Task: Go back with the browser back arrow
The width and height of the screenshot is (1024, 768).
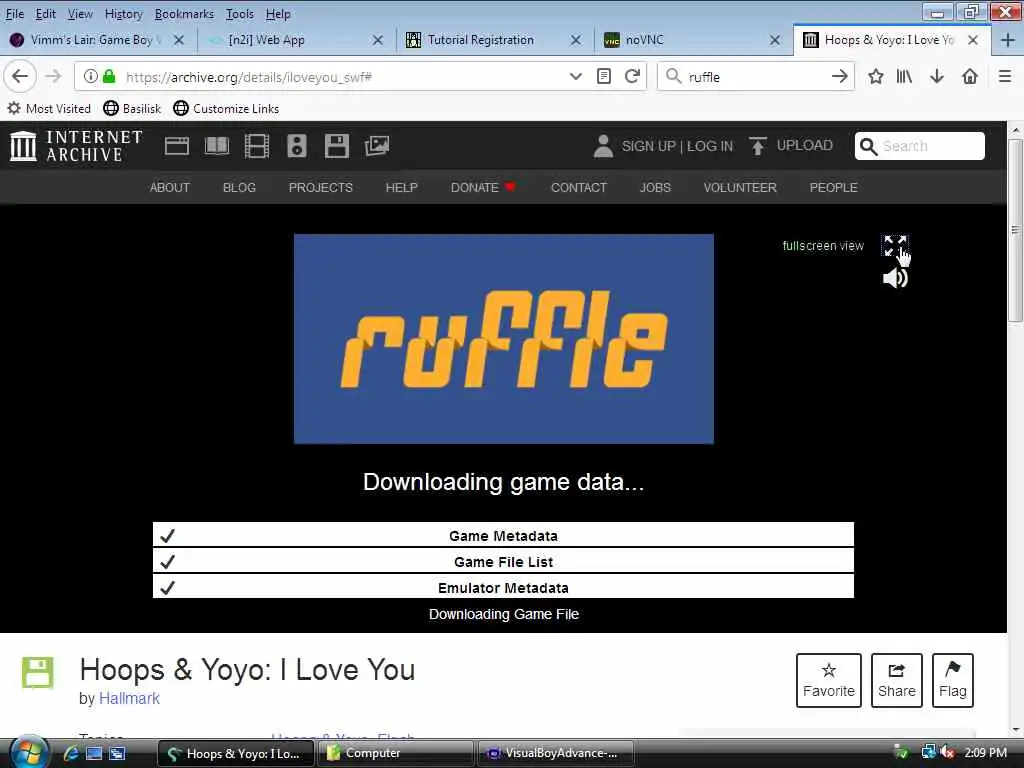Action: click(x=20, y=76)
